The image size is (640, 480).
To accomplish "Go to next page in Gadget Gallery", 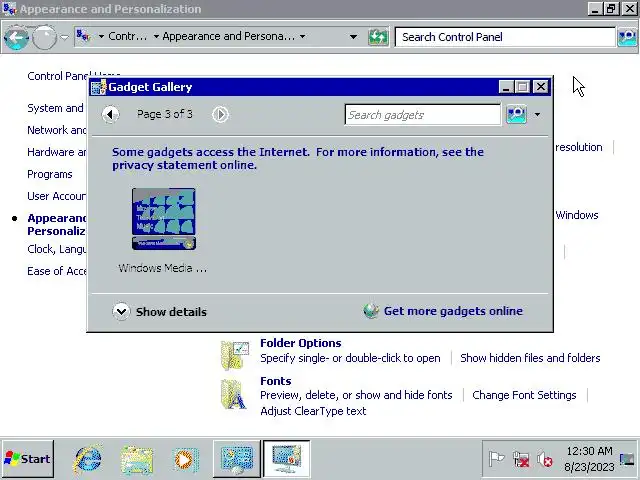I will tap(220, 114).
